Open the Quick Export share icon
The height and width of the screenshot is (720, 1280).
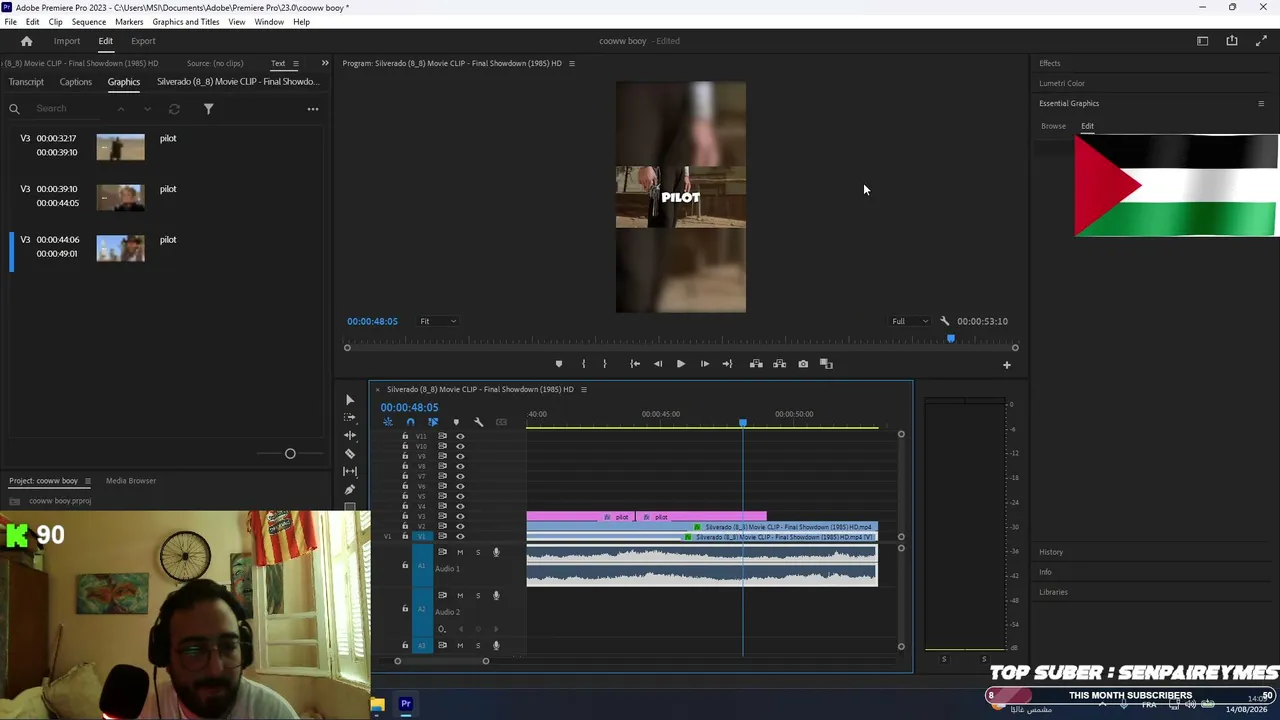(x=1232, y=41)
